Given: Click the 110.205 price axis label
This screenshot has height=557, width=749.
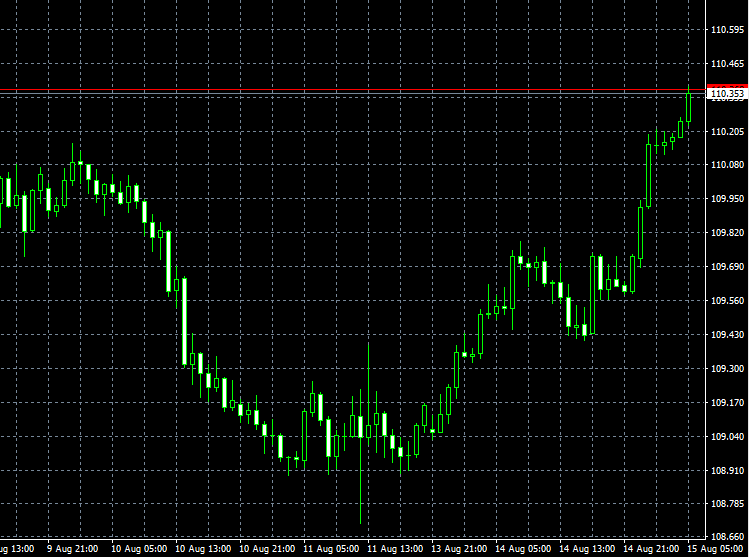Looking at the screenshot, I should point(728,131).
